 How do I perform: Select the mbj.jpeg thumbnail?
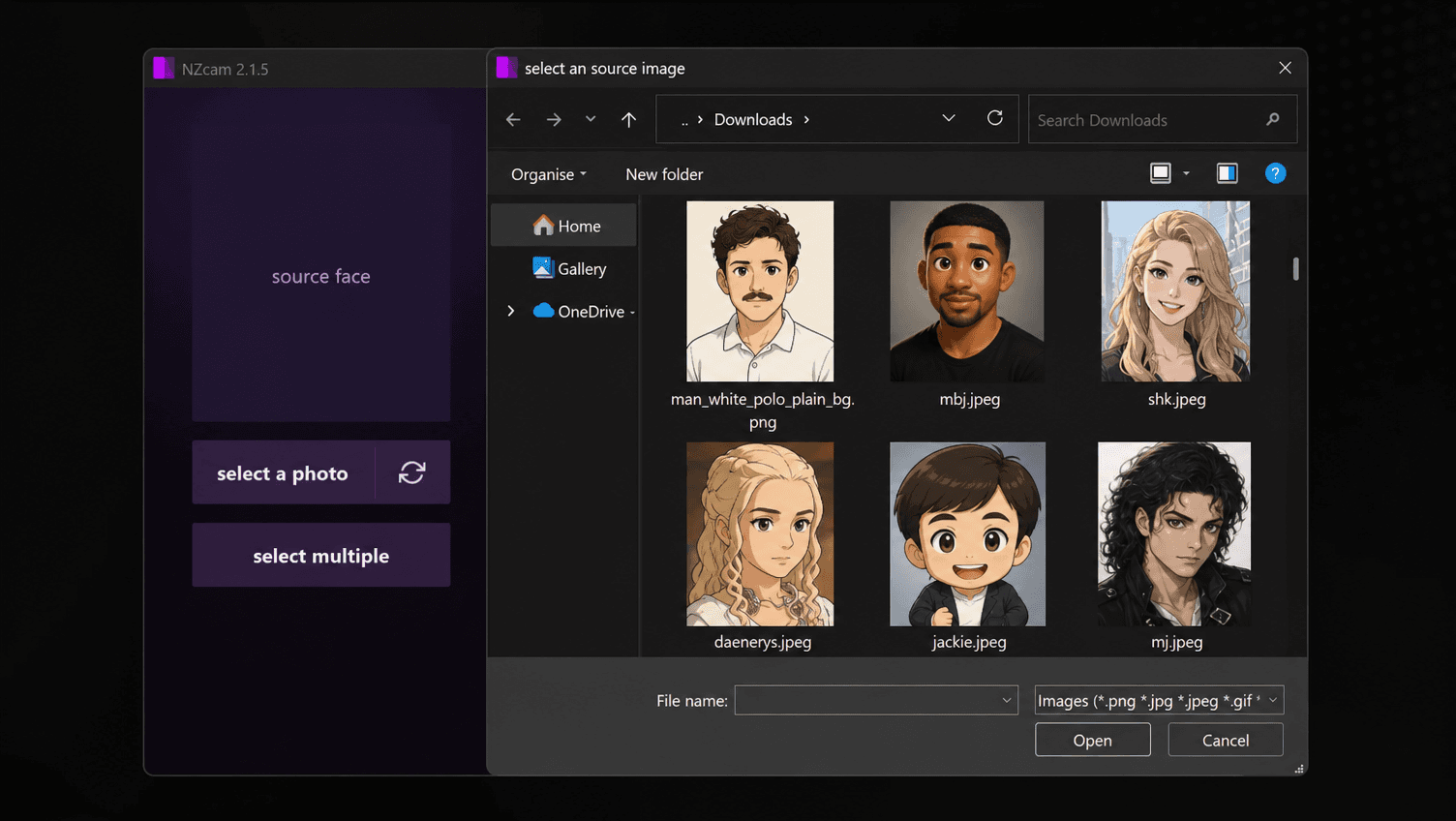pyautogui.click(x=967, y=291)
